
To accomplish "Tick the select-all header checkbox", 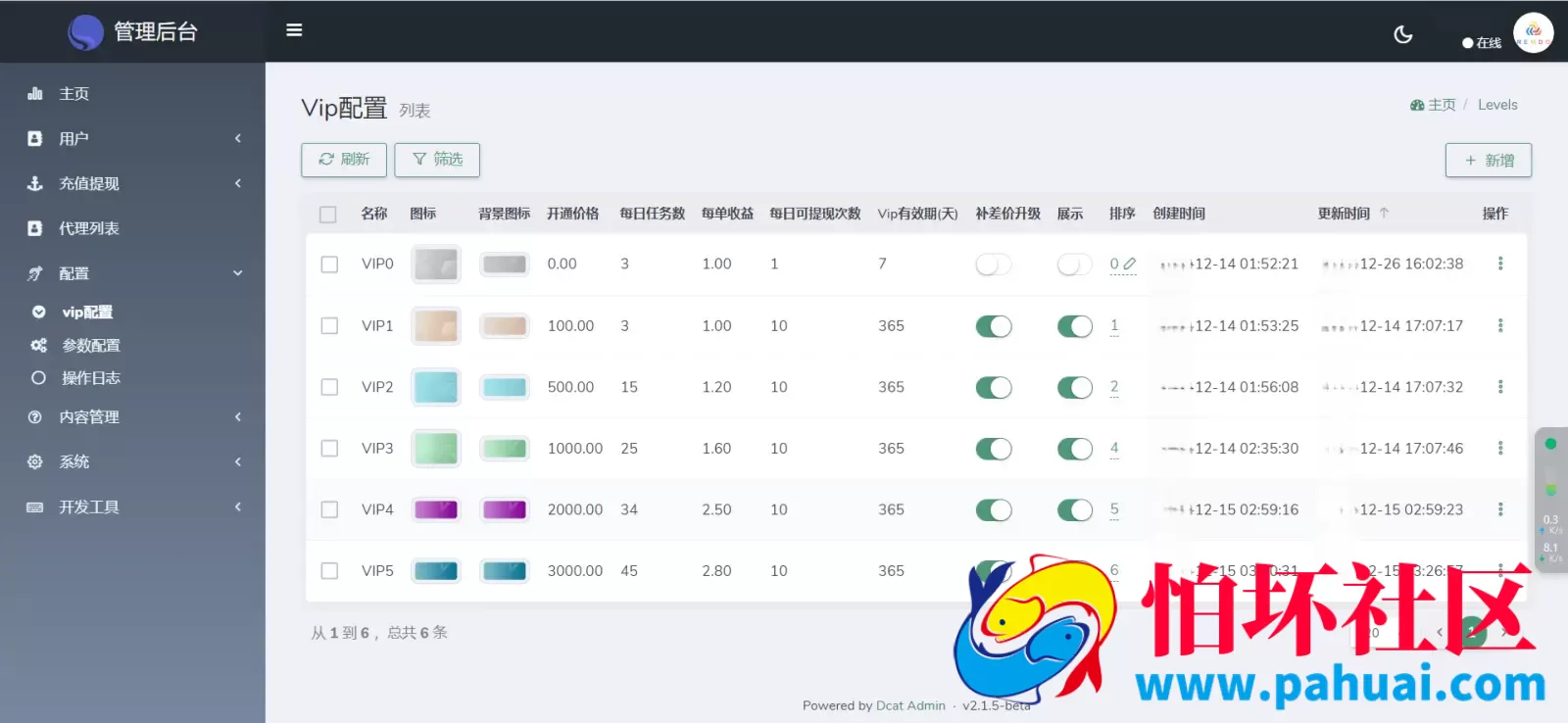I will pos(328,215).
